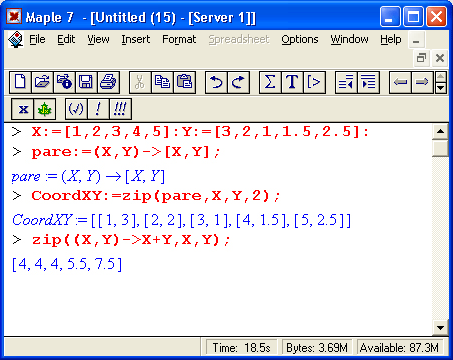This screenshot has width=453, height=360.
Task: Open the Help menu
Action: coord(391,39)
